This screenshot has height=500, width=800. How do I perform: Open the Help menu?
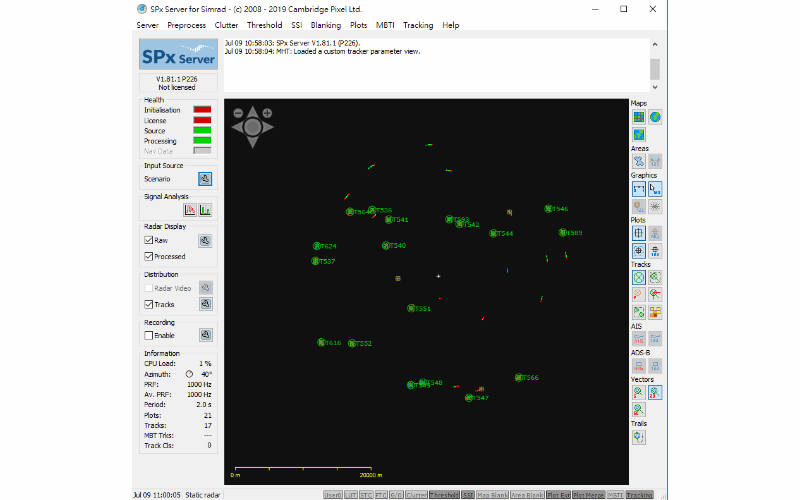click(x=451, y=25)
